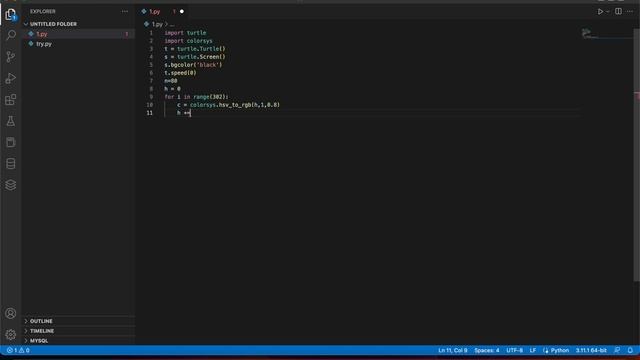Click the feedback icon in status bar

pos(618,350)
